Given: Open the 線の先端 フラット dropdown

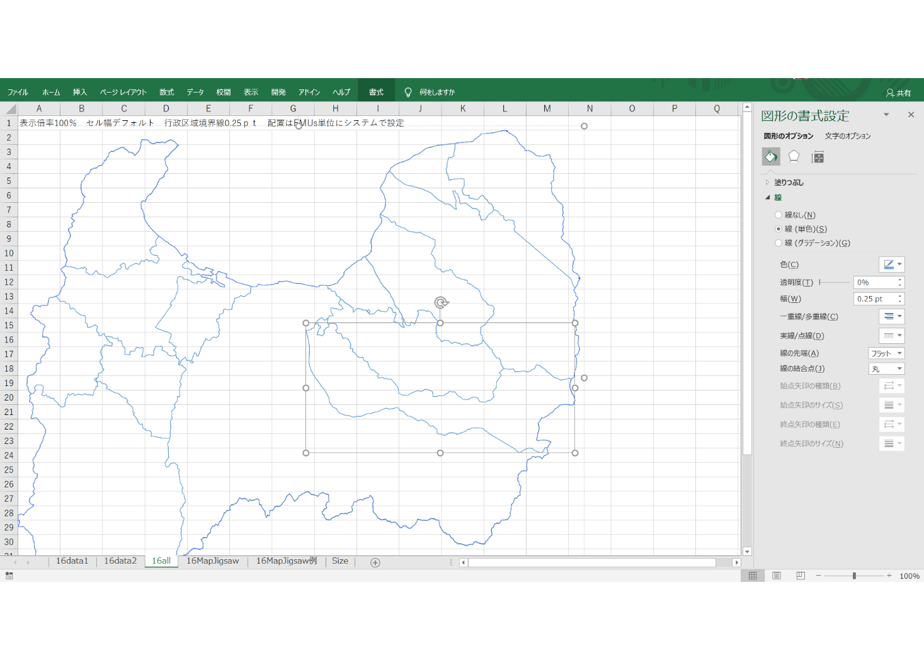Looking at the screenshot, I should coord(886,353).
